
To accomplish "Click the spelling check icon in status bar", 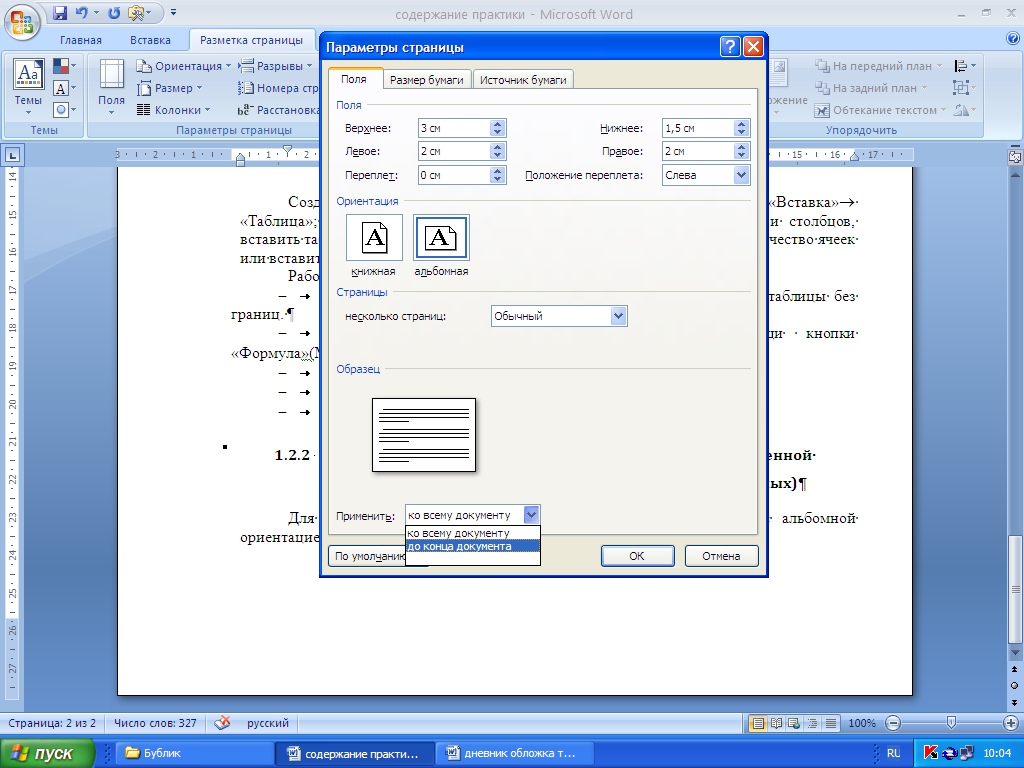I will 222,723.
